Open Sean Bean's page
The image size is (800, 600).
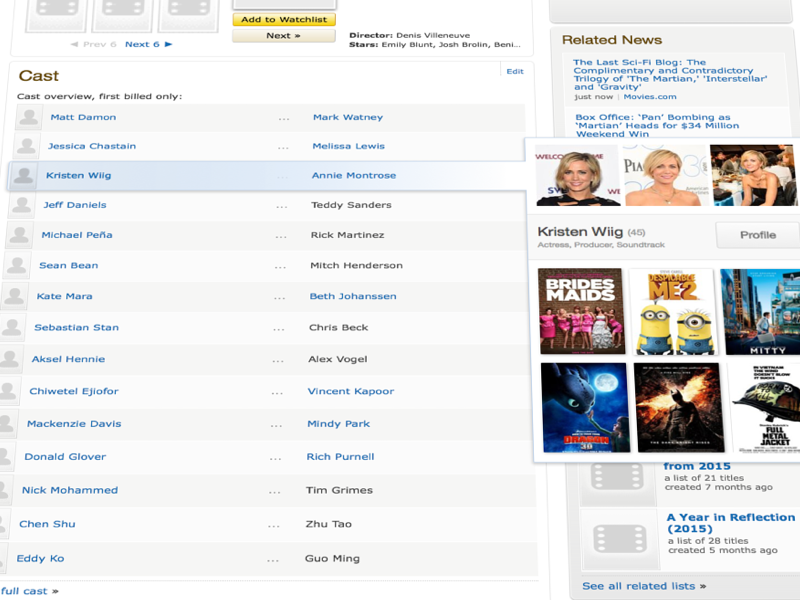[x=69, y=265]
